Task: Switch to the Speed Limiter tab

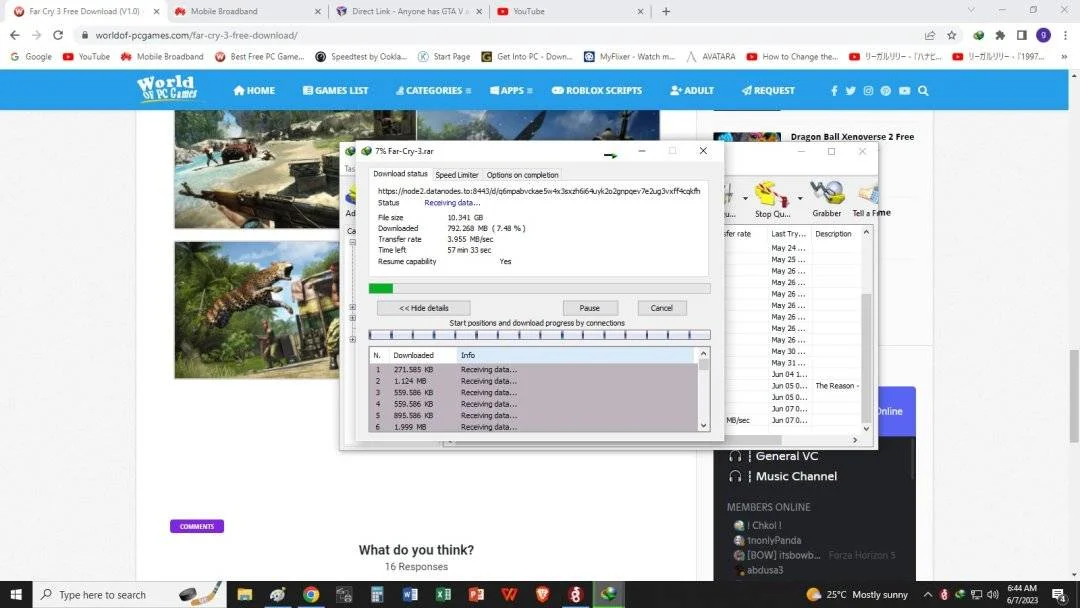Action: (x=457, y=175)
